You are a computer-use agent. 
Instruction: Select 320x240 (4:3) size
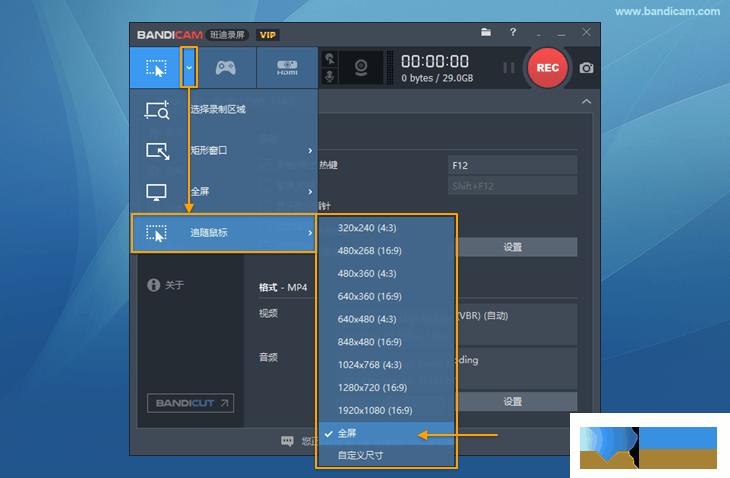(386, 228)
